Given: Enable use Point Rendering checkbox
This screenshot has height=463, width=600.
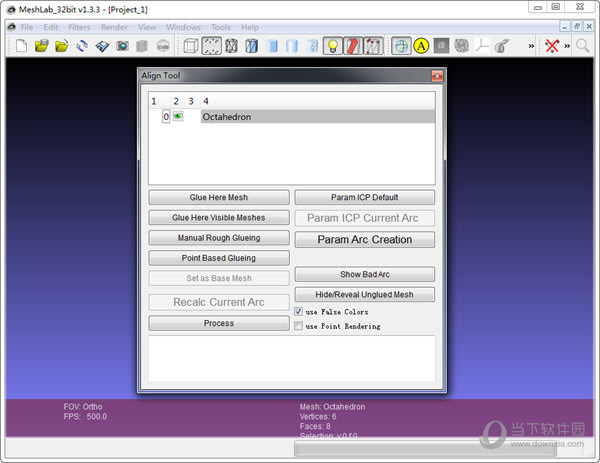Looking at the screenshot, I should click(x=298, y=326).
